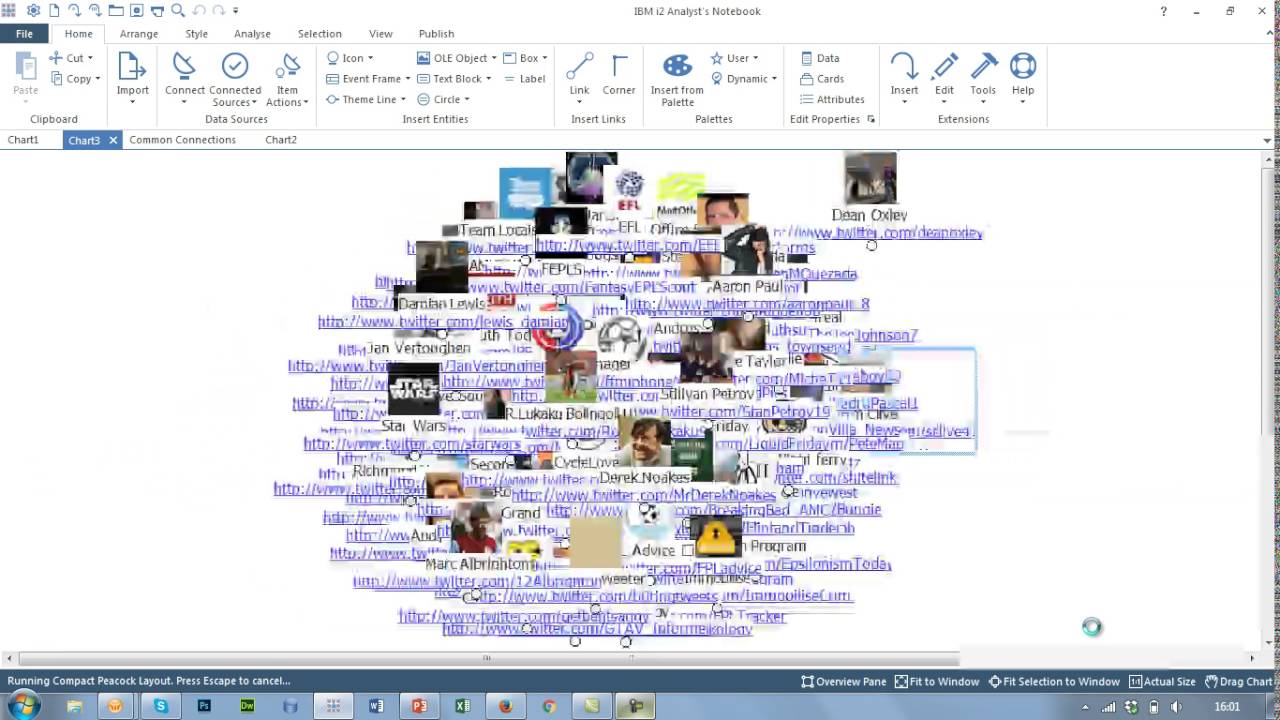Select the Star Wars entity picture
Viewport: 1280px width, 720px height.
[x=414, y=389]
